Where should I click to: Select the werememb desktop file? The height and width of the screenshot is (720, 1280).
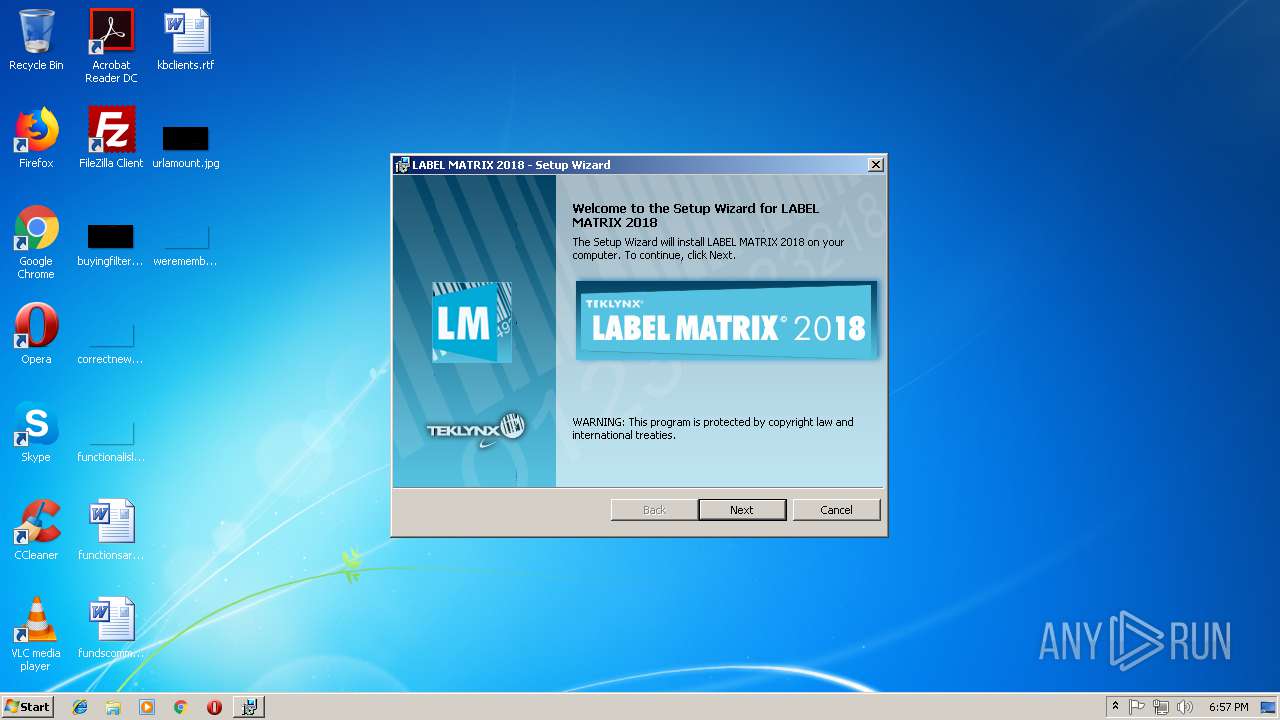pyautogui.click(x=185, y=246)
